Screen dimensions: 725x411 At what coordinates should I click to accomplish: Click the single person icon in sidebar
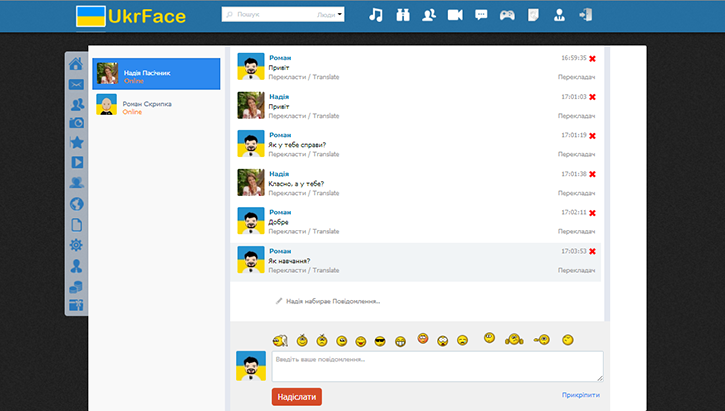click(x=76, y=266)
